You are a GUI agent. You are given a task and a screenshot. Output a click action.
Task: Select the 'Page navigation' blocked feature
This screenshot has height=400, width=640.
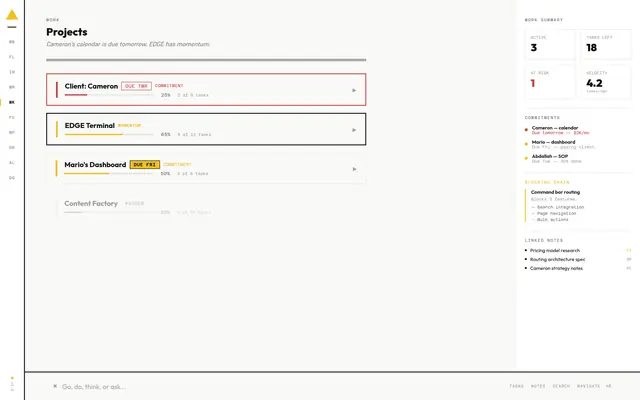[556, 213]
